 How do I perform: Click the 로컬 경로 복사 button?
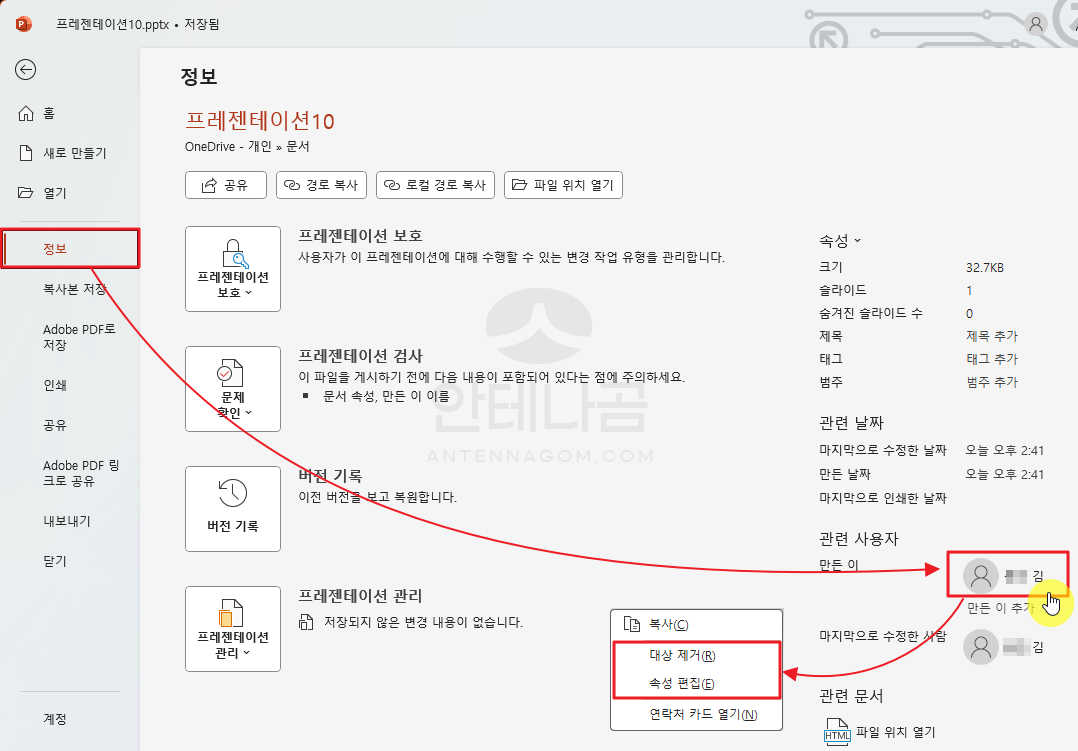[435, 185]
